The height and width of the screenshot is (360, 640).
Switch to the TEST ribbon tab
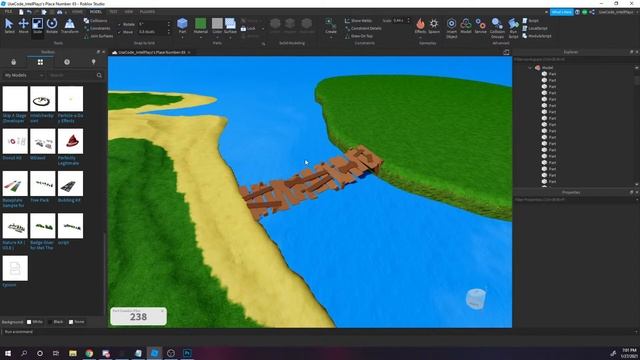click(113, 12)
